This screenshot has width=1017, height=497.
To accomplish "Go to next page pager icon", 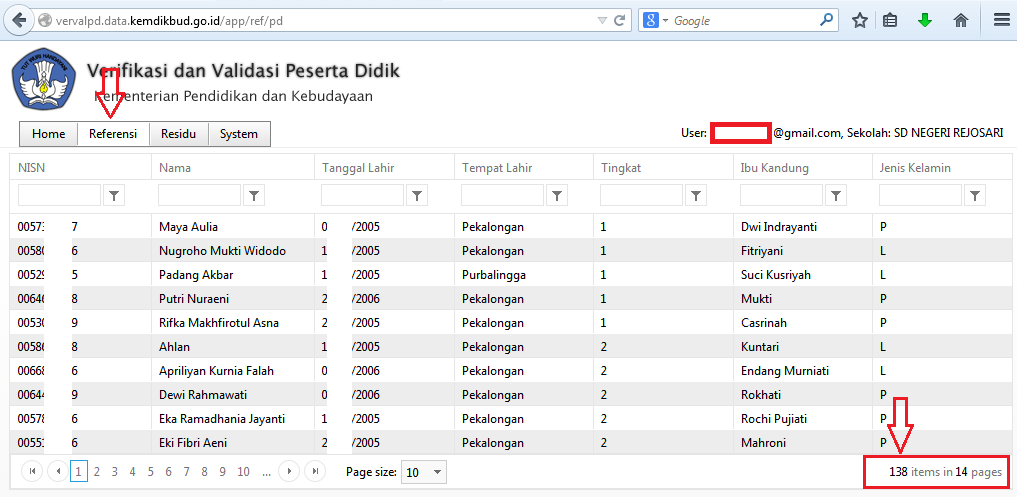I will (x=289, y=471).
